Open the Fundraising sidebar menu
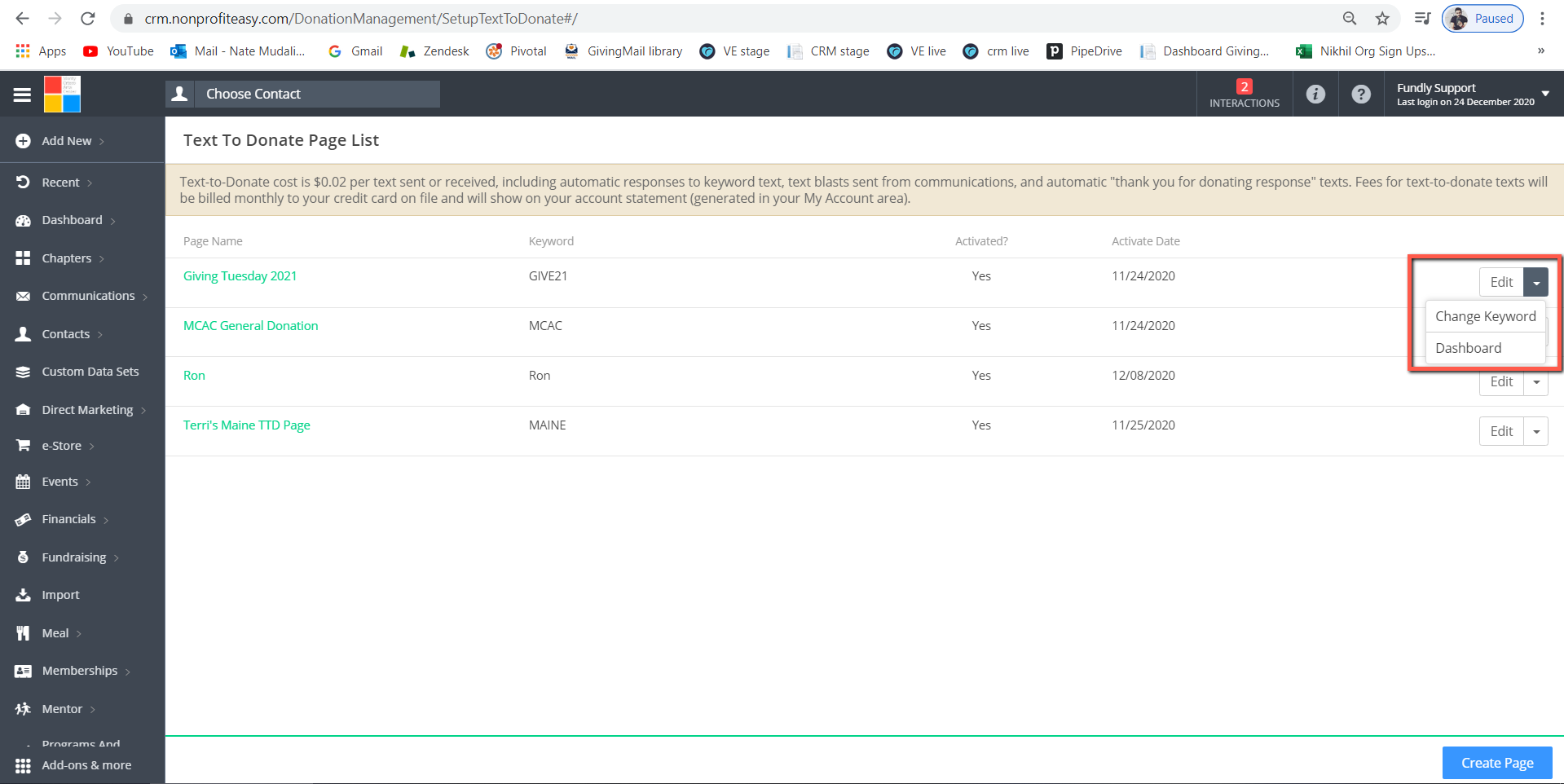1564x784 pixels. [80, 557]
